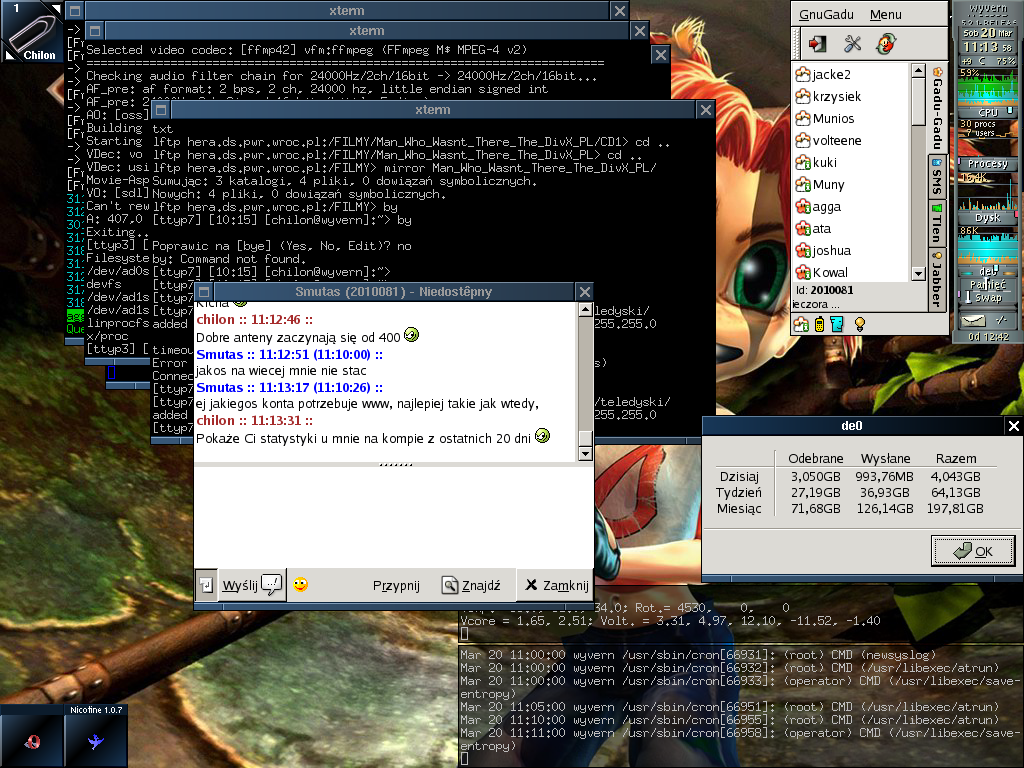Open GnuGadu preferences wrench-and-screwdriver icon
The image size is (1024, 768).
(852, 43)
